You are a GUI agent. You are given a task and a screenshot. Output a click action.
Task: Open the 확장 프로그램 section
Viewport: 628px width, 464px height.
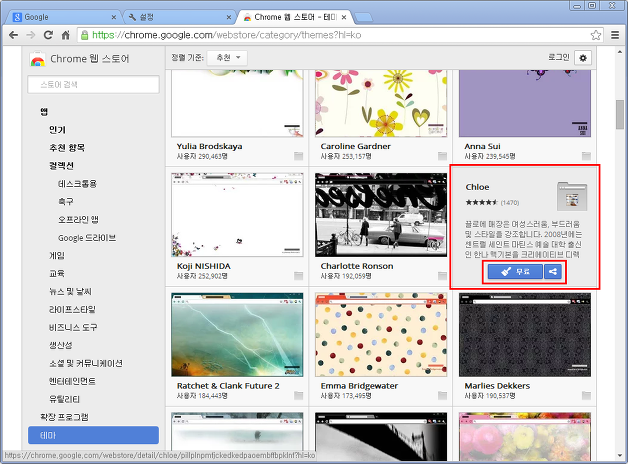64,417
